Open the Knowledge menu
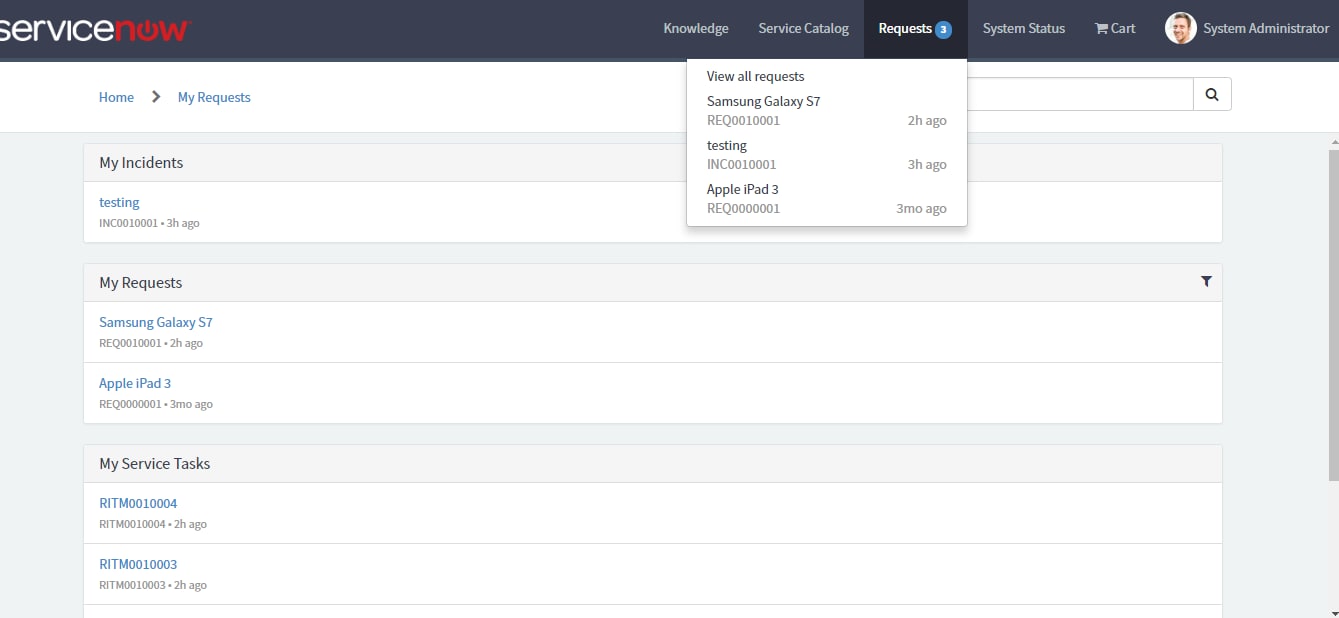Image resolution: width=1339 pixels, height=618 pixels. [x=695, y=28]
